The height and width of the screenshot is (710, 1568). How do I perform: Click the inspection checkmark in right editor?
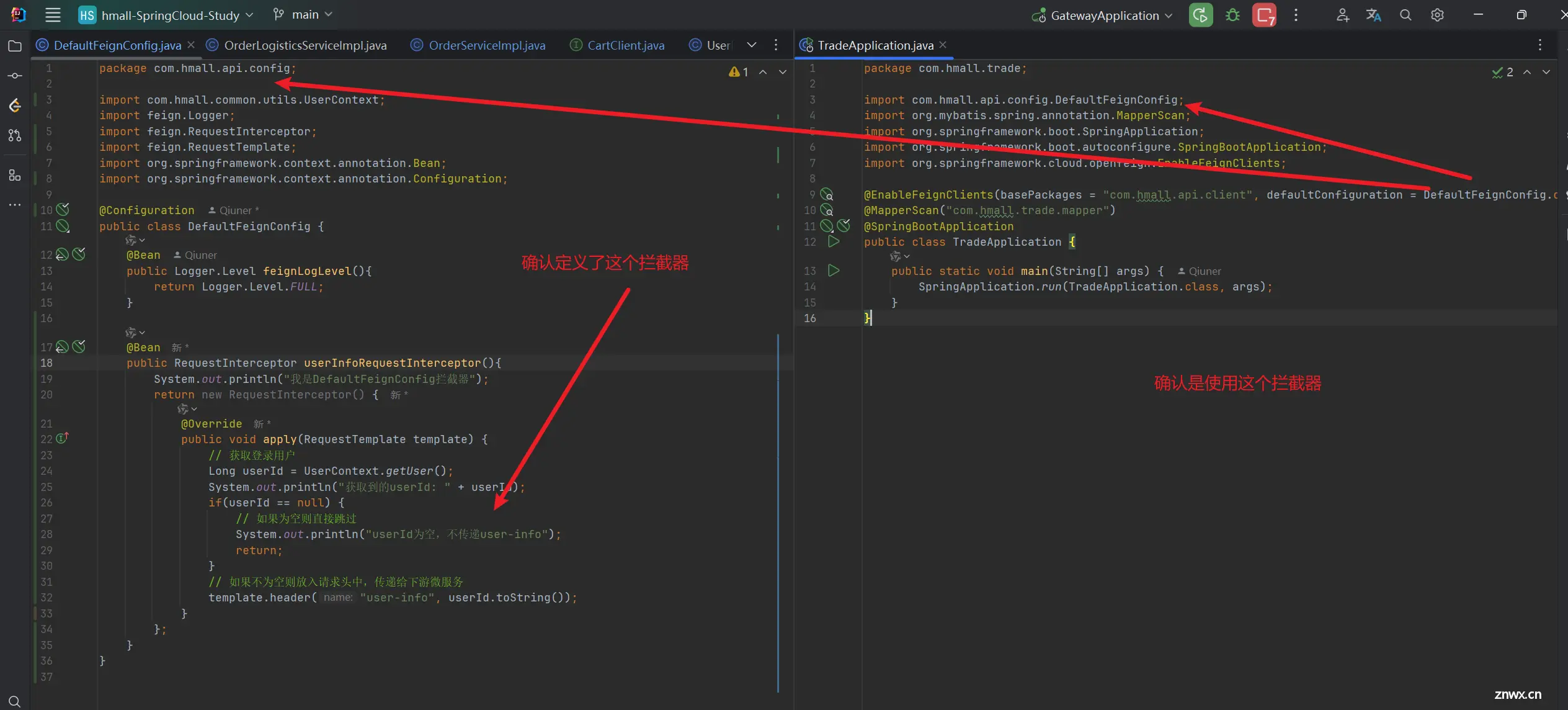1502,72
